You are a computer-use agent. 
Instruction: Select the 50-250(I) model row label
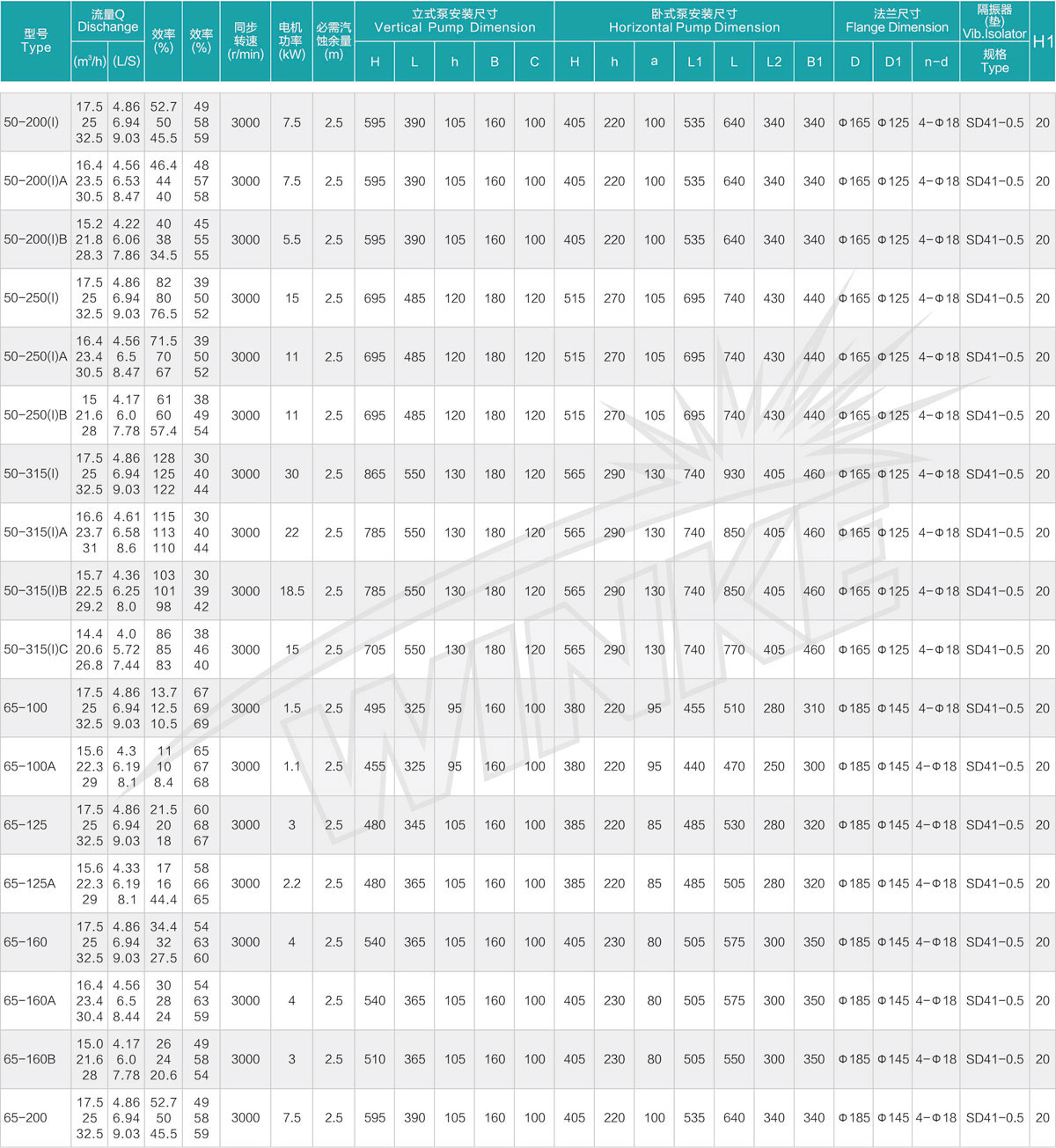[32, 298]
